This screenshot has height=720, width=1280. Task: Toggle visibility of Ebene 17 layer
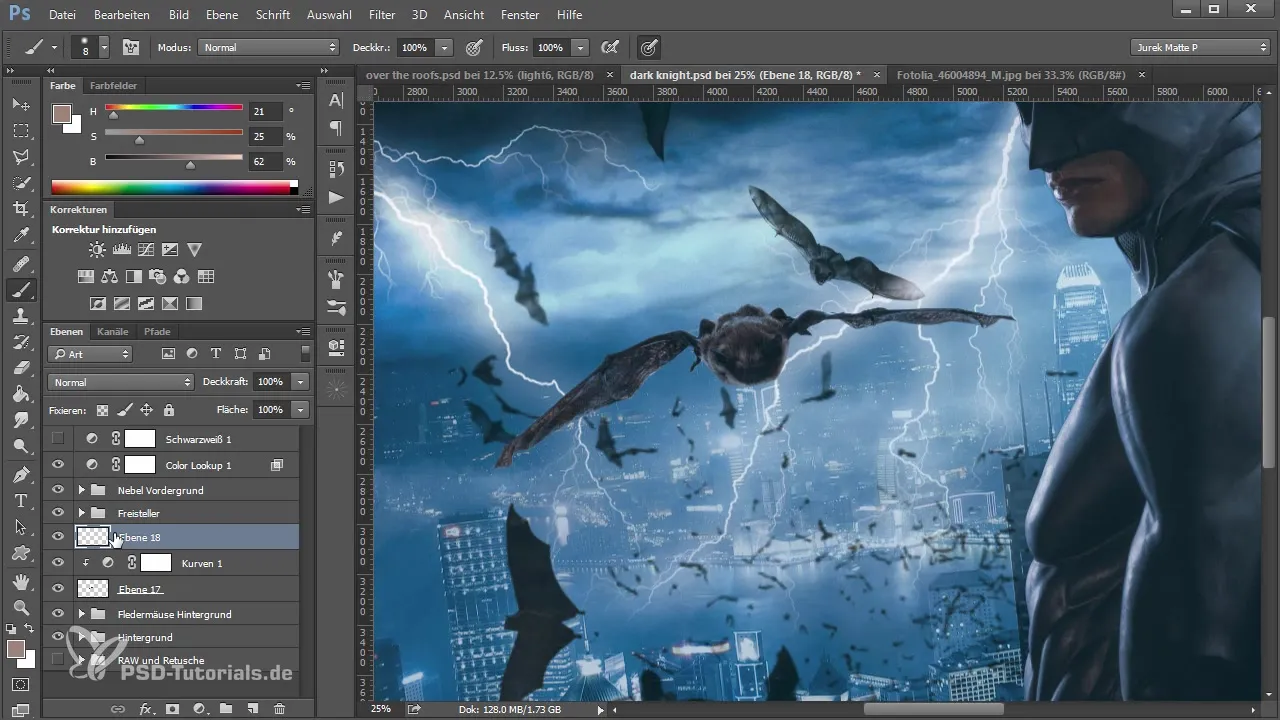tap(58, 589)
